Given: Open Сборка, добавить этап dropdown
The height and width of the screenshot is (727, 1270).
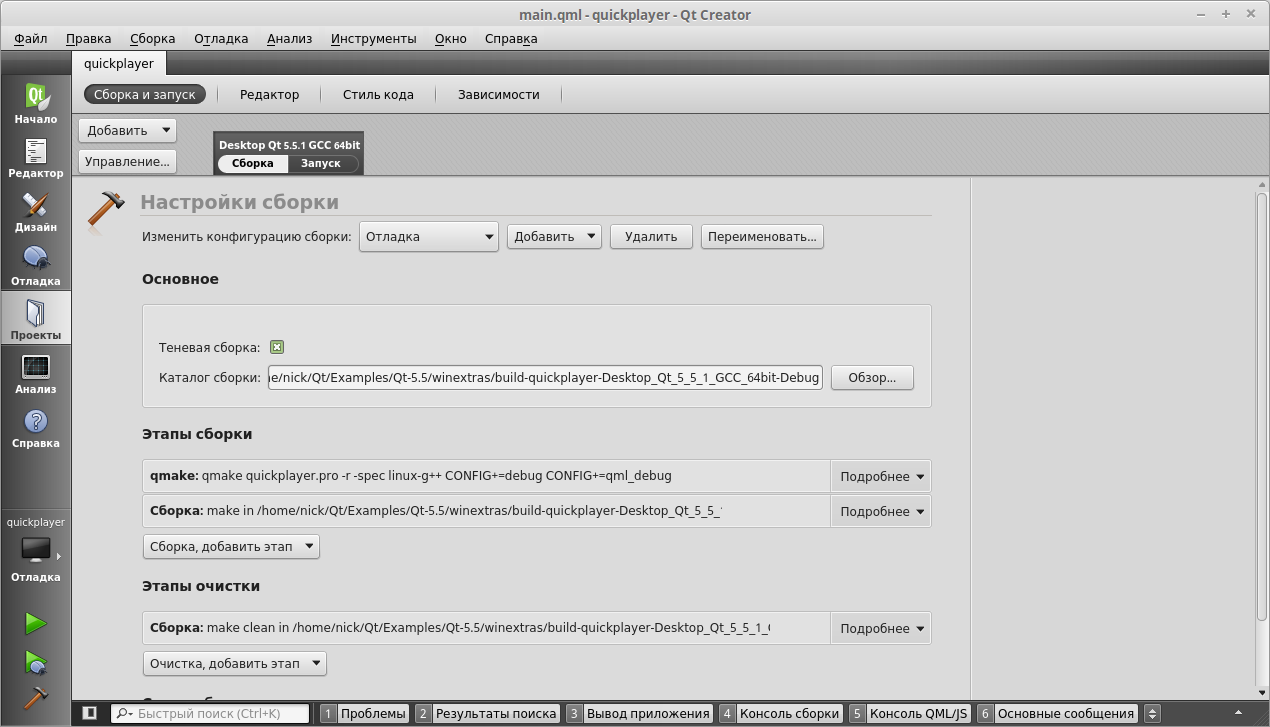Looking at the screenshot, I should (x=231, y=547).
